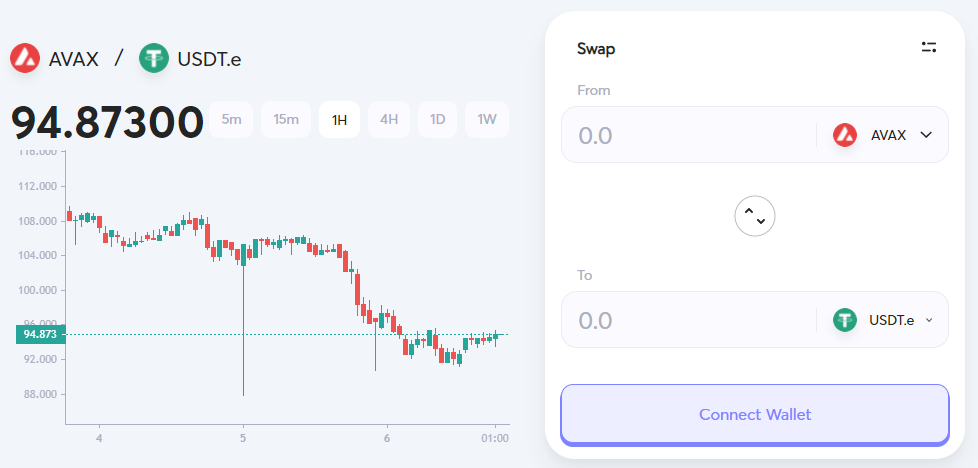
Task: Click the long-wick candle at date 5
Action: coord(243,320)
